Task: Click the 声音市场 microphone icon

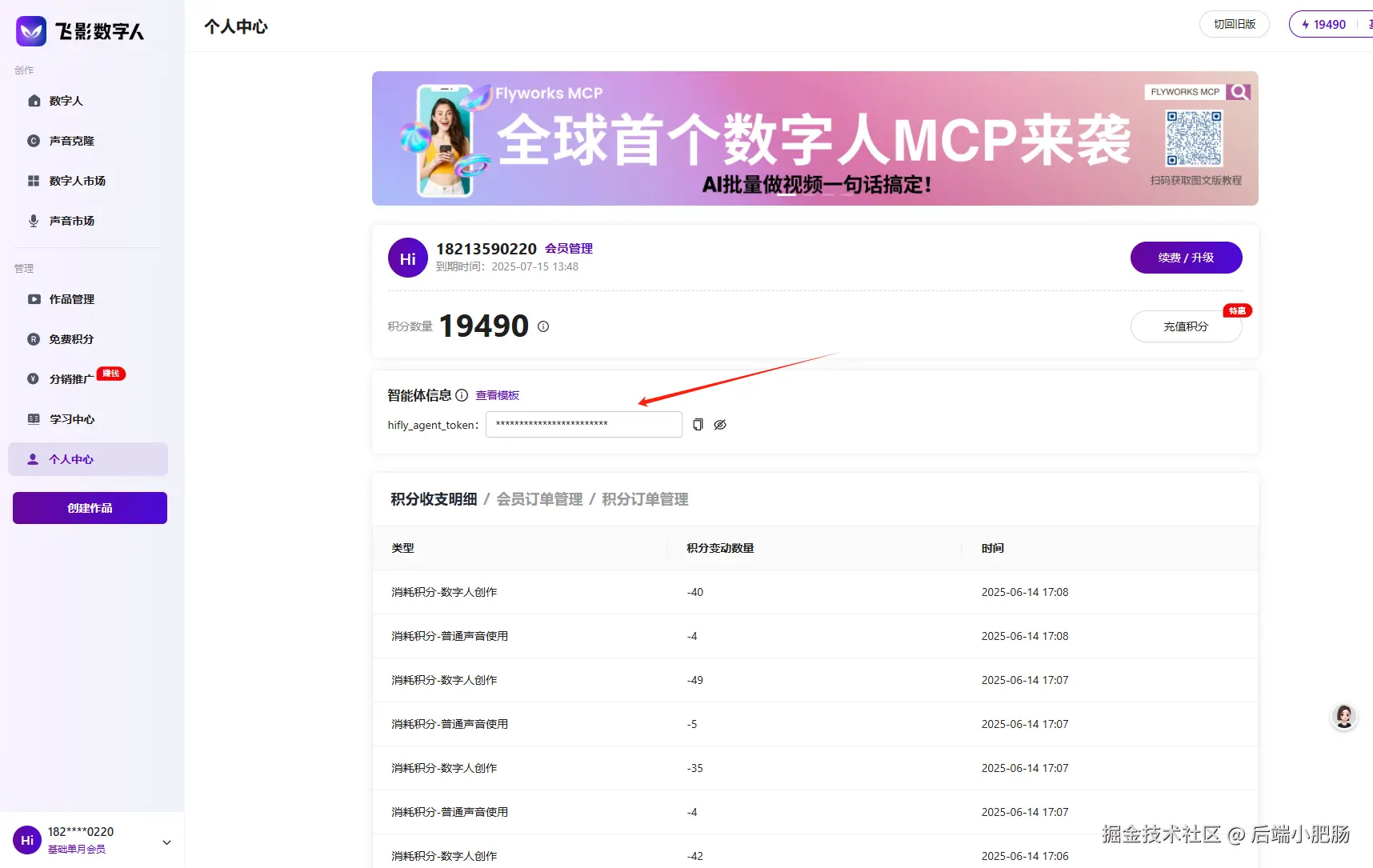Action: [34, 221]
